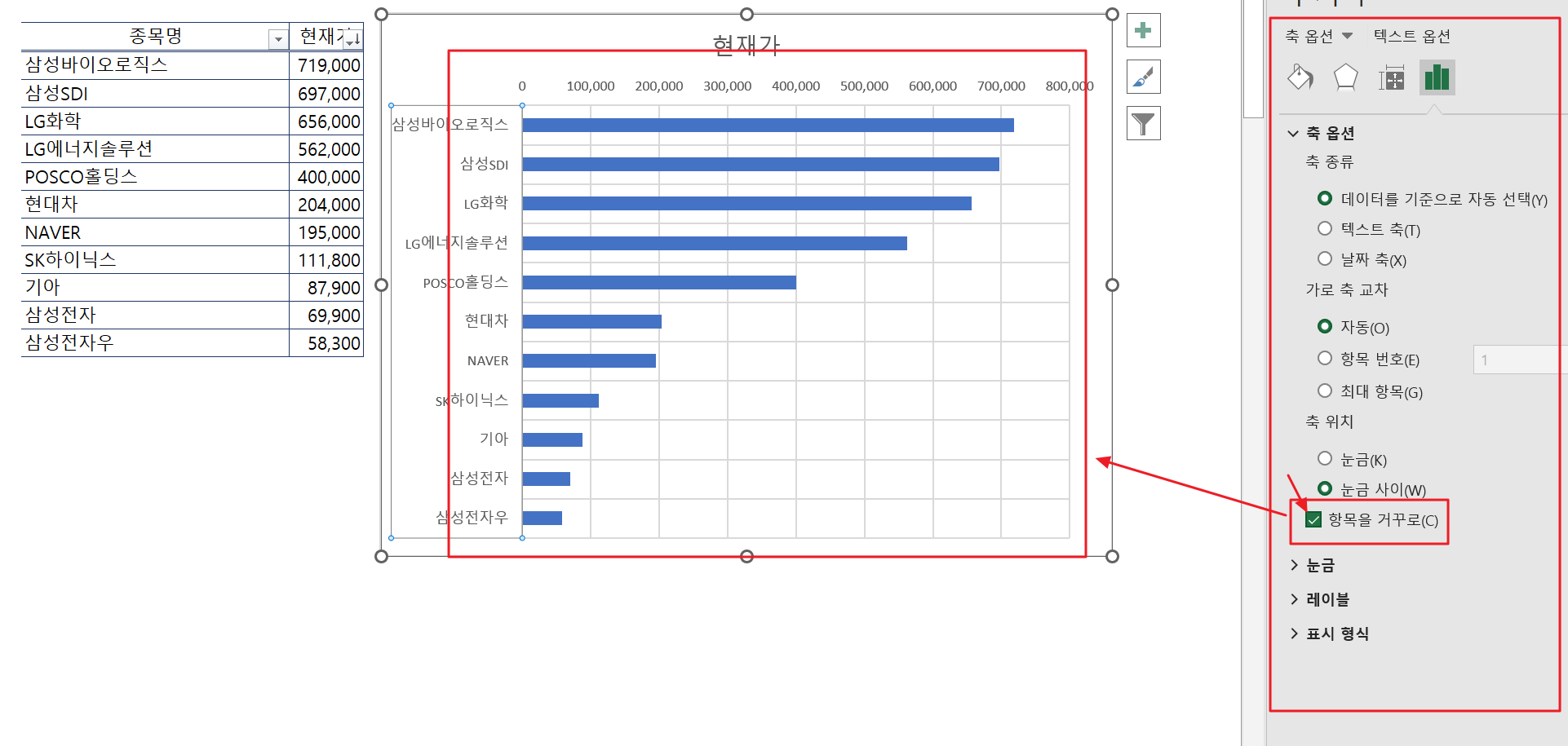This screenshot has height=746, width=1568.
Task: Select the value cell 719,000
Action: pyautogui.click(x=326, y=65)
